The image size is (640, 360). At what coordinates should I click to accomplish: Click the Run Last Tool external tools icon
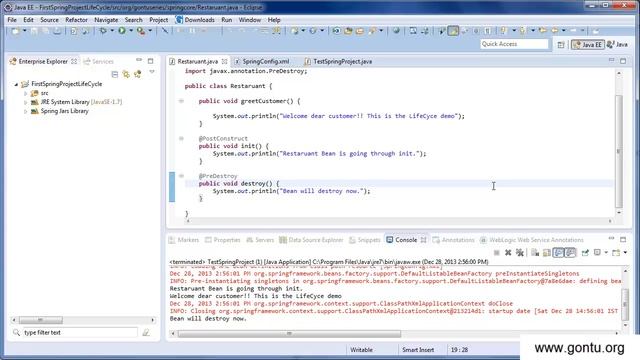coord(141,31)
